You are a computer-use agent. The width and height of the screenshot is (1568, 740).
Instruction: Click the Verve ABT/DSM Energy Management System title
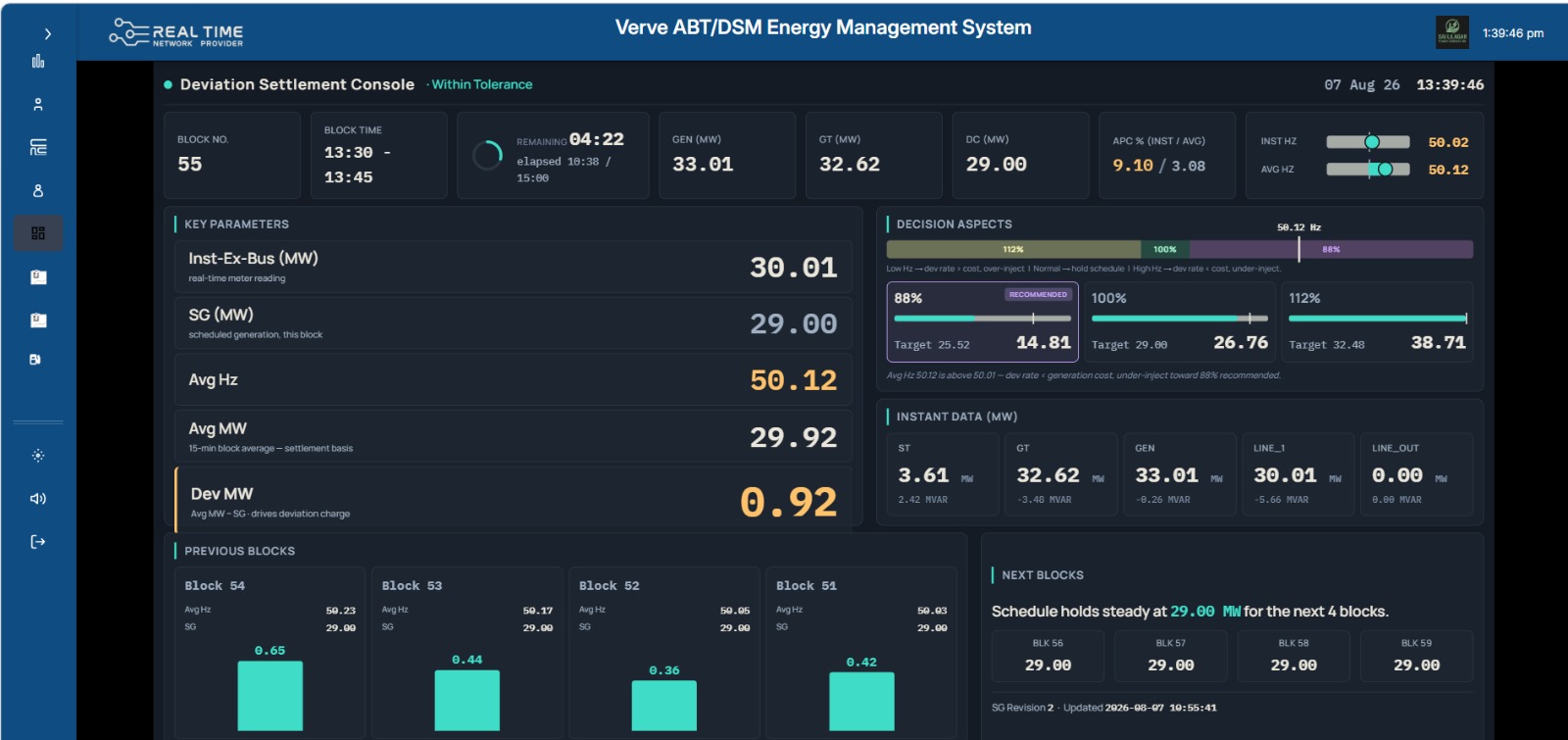(x=823, y=27)
